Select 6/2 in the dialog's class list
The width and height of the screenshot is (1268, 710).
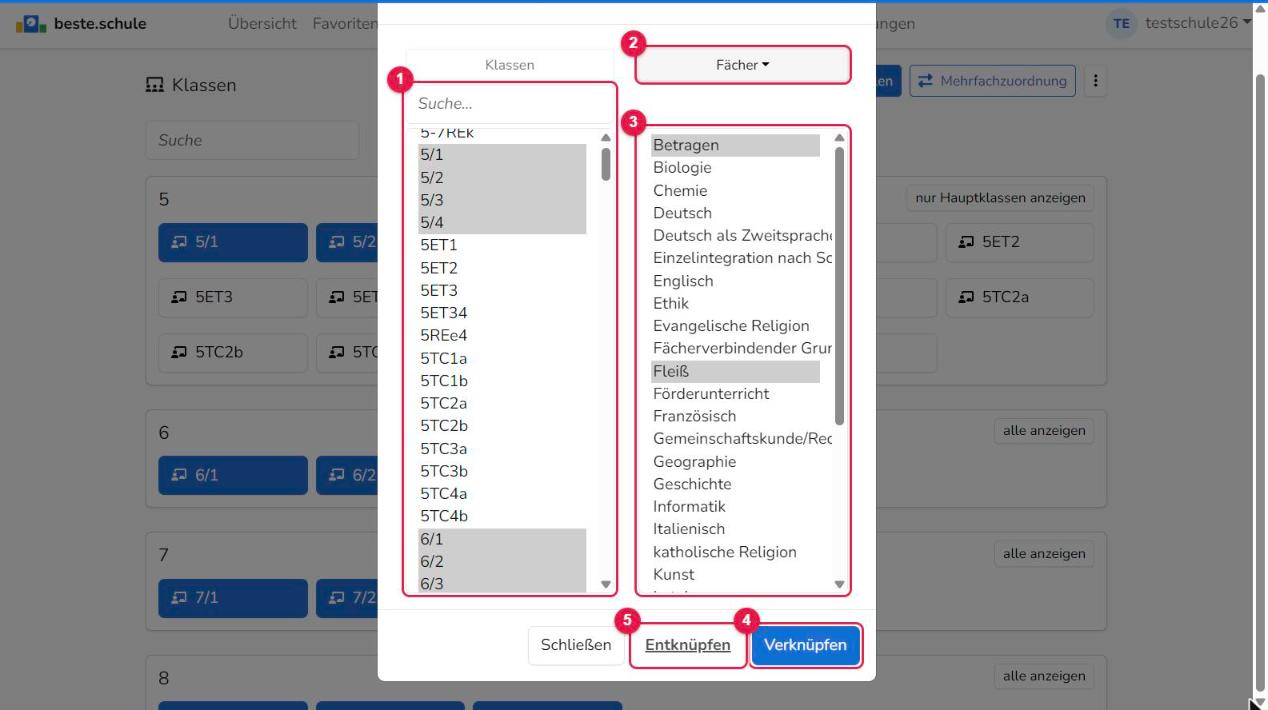coord(502,562)
